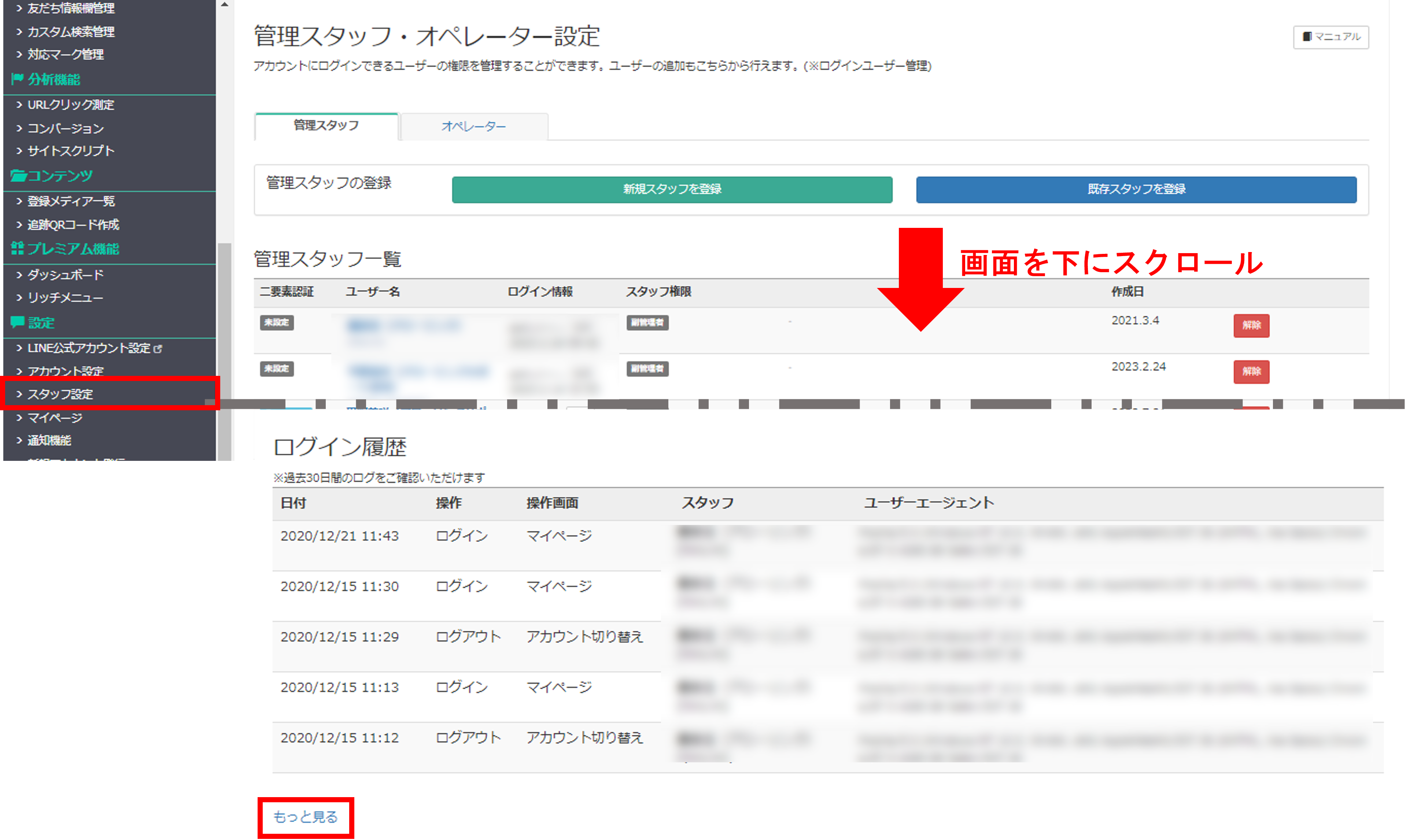This screenshot has height=840, width=1410.
Task: Select the 設定 section header
Action: pos(41,323)
